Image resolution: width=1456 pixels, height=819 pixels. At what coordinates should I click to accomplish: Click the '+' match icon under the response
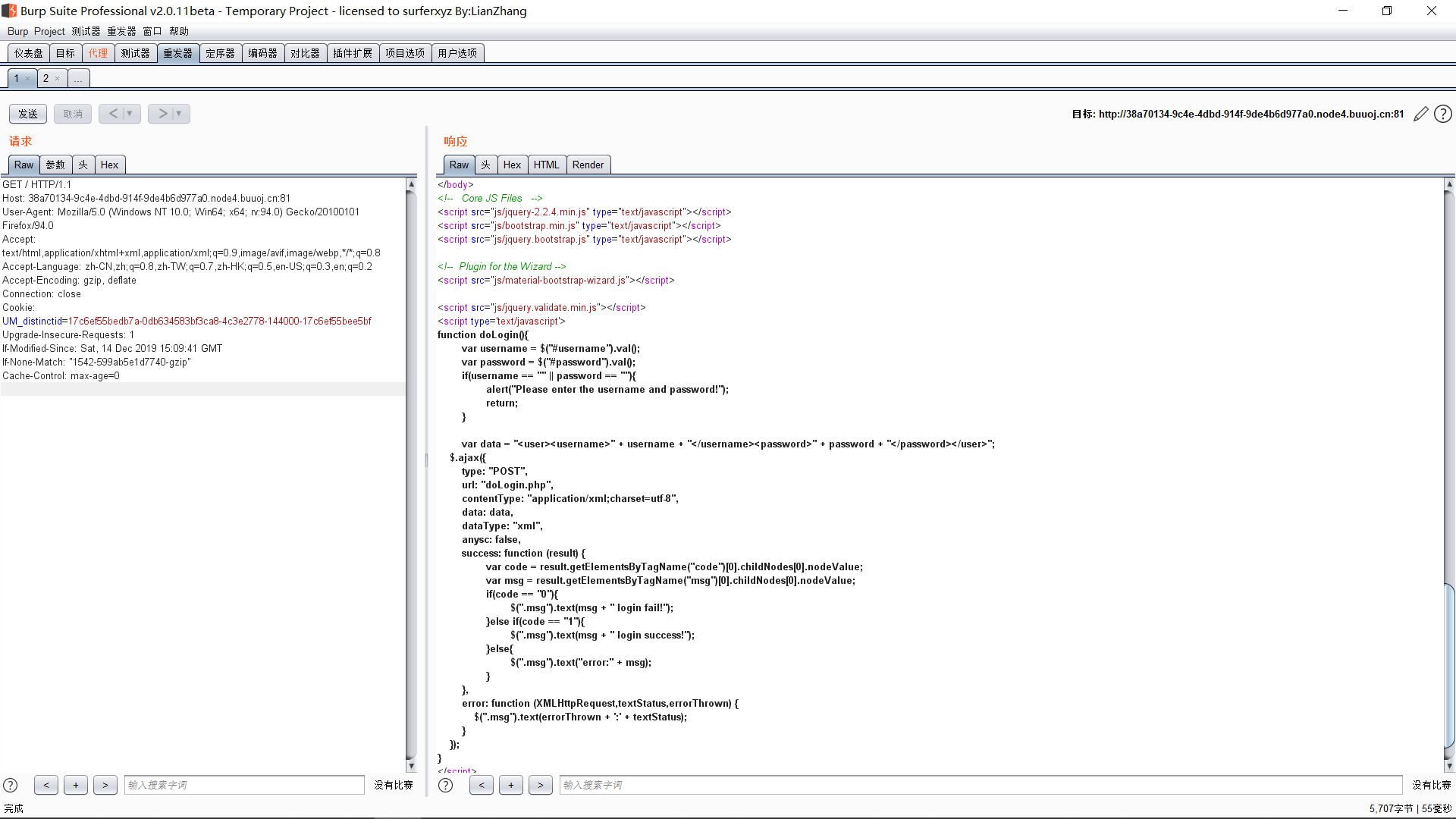coord(511,785)
